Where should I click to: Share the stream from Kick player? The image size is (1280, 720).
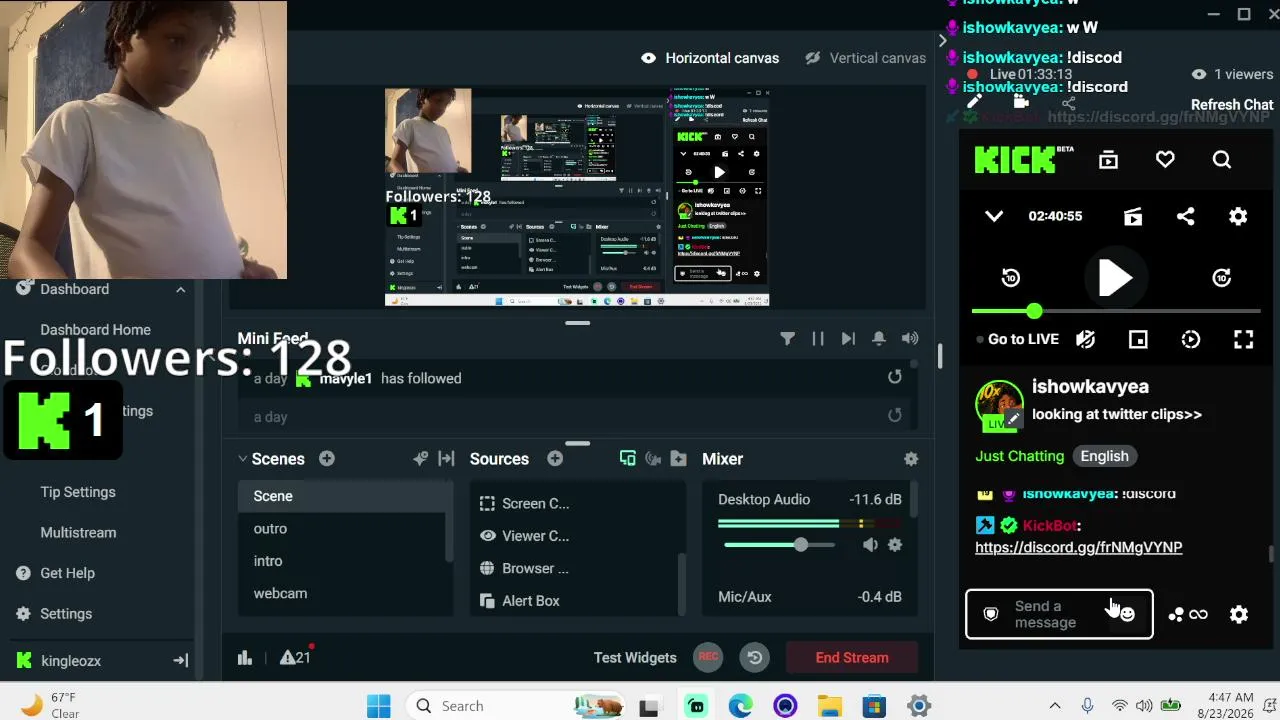pyautogui.click(x=1185, y=216)
